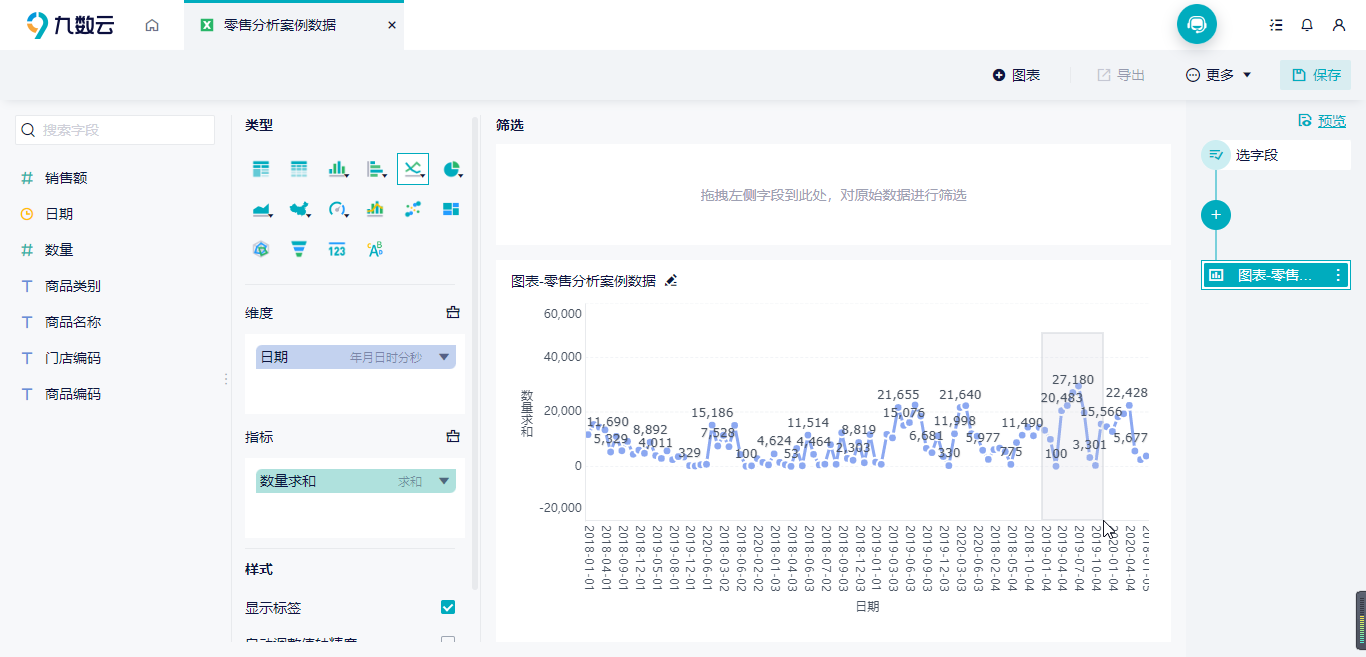1366x657 pixels.
Task: Pick the scatter plot chart icon
Action: [x=413, y=209]
